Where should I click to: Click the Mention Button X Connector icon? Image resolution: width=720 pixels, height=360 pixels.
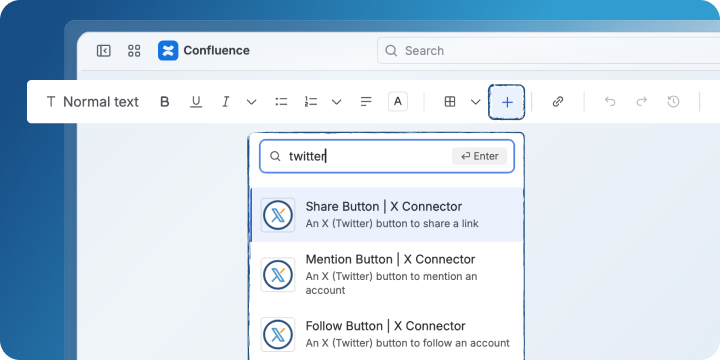point(278,275)
